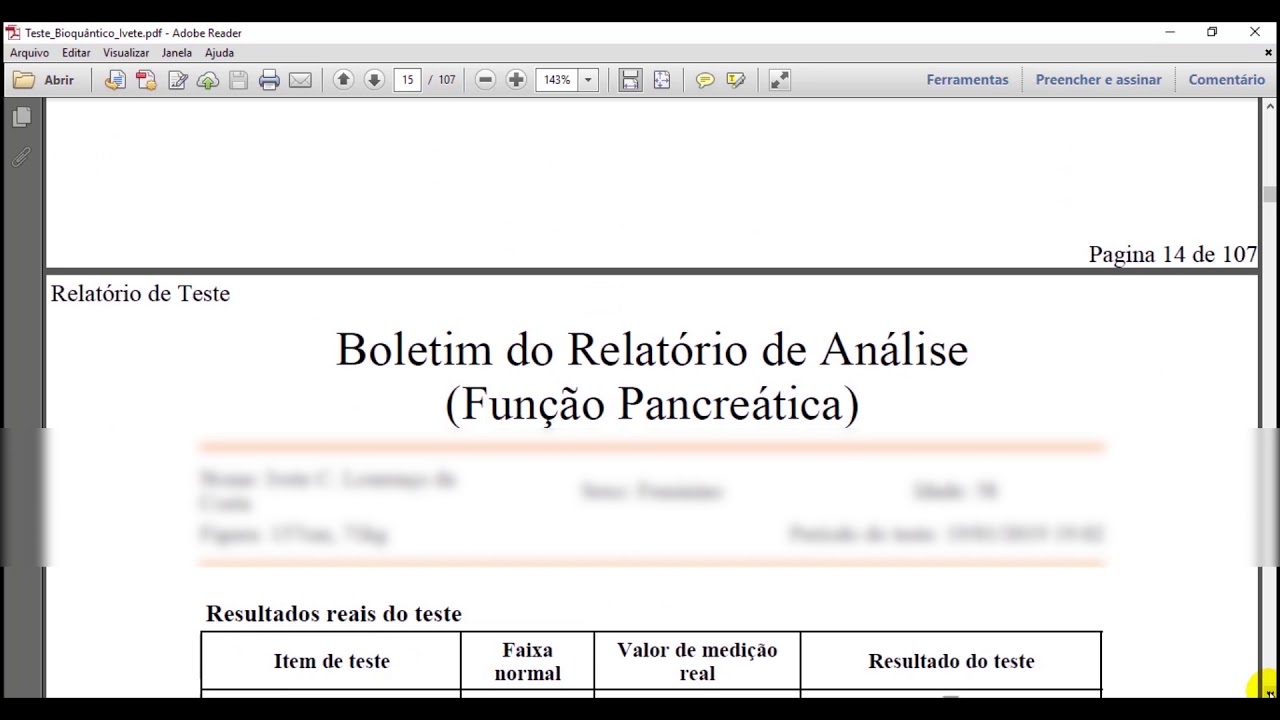
Task: Click the 'Item de teste' table header
Action: click(x=331, y=661)
